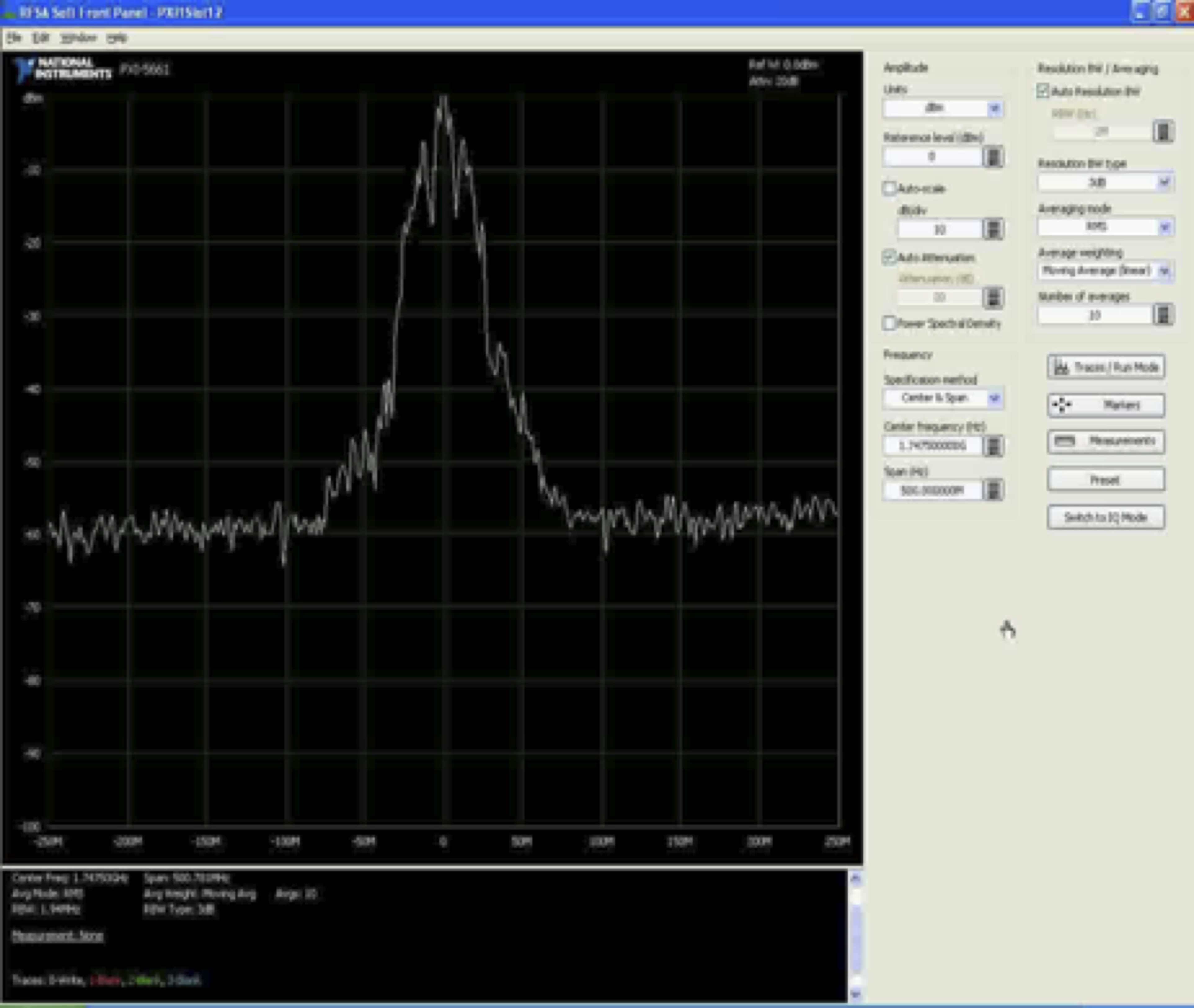Click the 'Center Freq' readout text
The height and width of the screenshot is (1008, 1194).
70,878
